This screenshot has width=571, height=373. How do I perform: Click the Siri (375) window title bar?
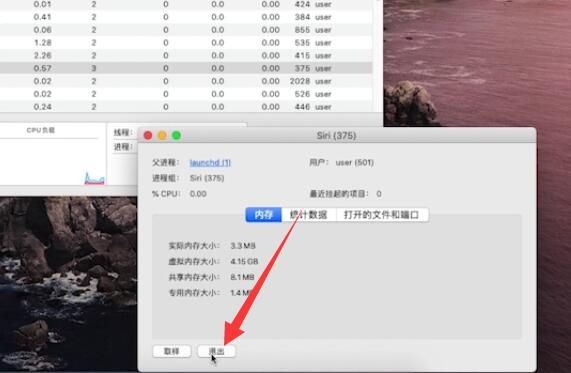336,136
